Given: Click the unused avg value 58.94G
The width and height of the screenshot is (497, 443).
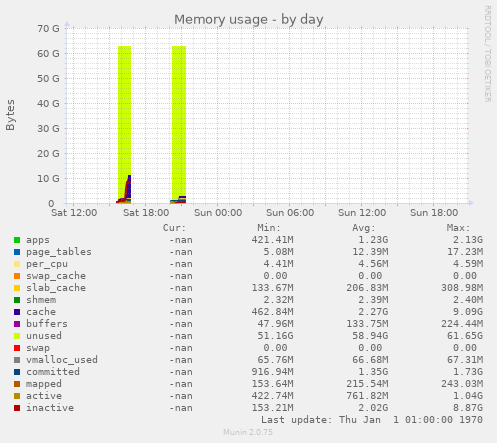Looking at the screenshot, I should (x=370, y=336).
